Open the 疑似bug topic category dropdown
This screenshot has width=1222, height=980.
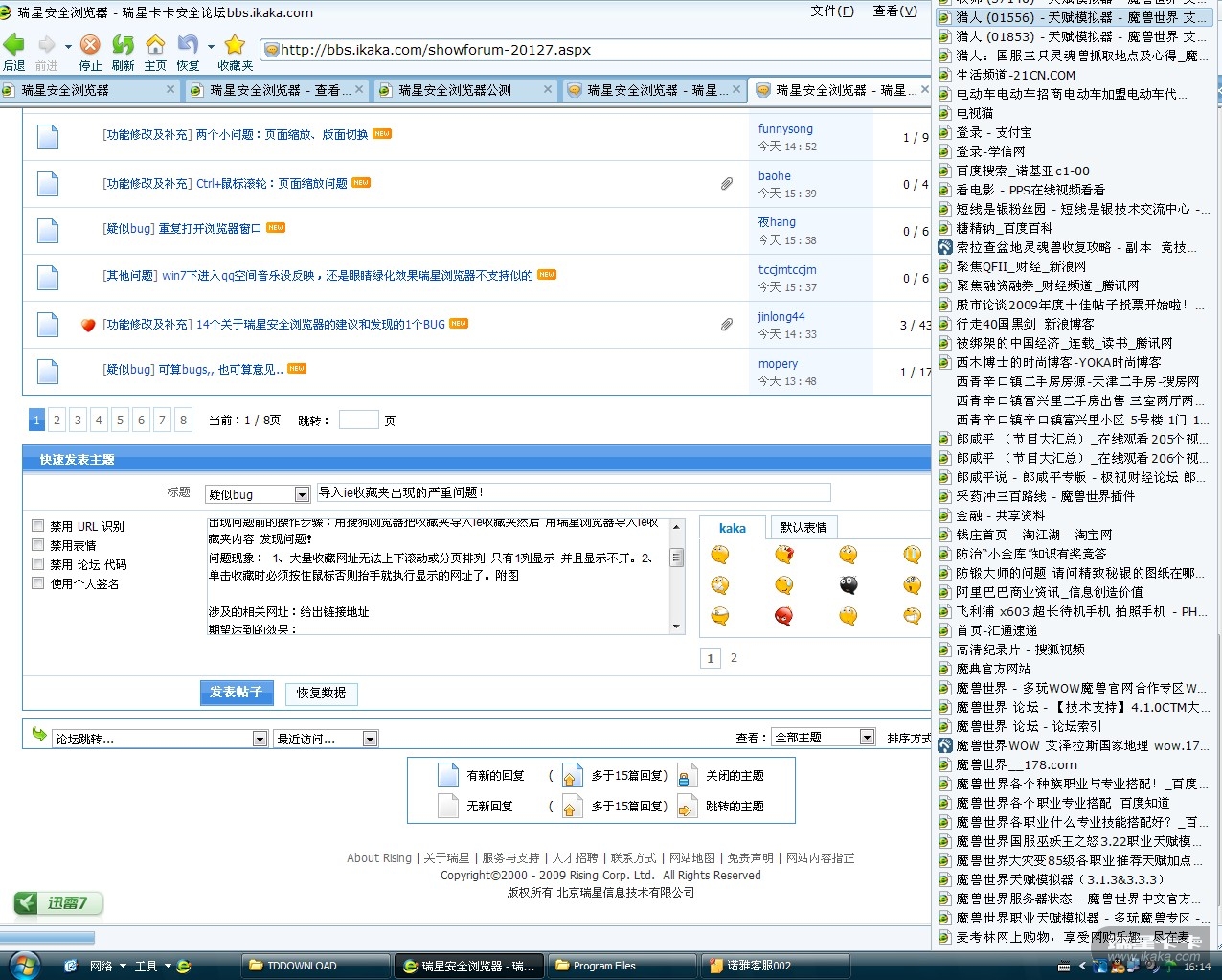pyautogui.click(x=258, y=494)
